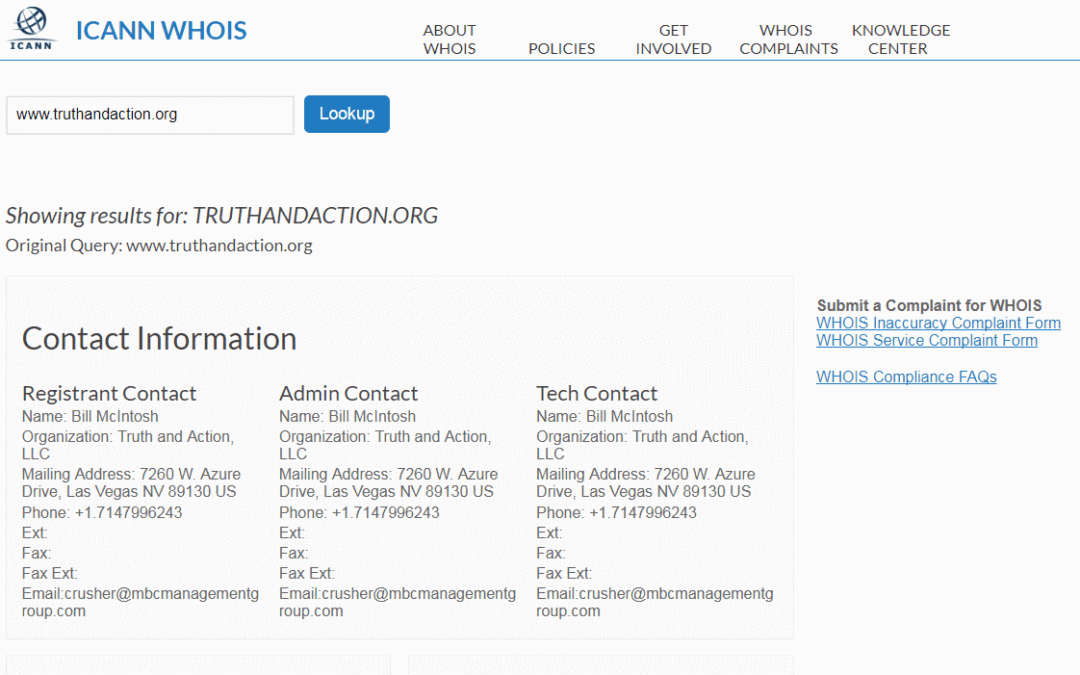1080x675 pixels.
Task: Select the 'Original Query: www.truthandaction.org' text
Action: click(159, 245)
